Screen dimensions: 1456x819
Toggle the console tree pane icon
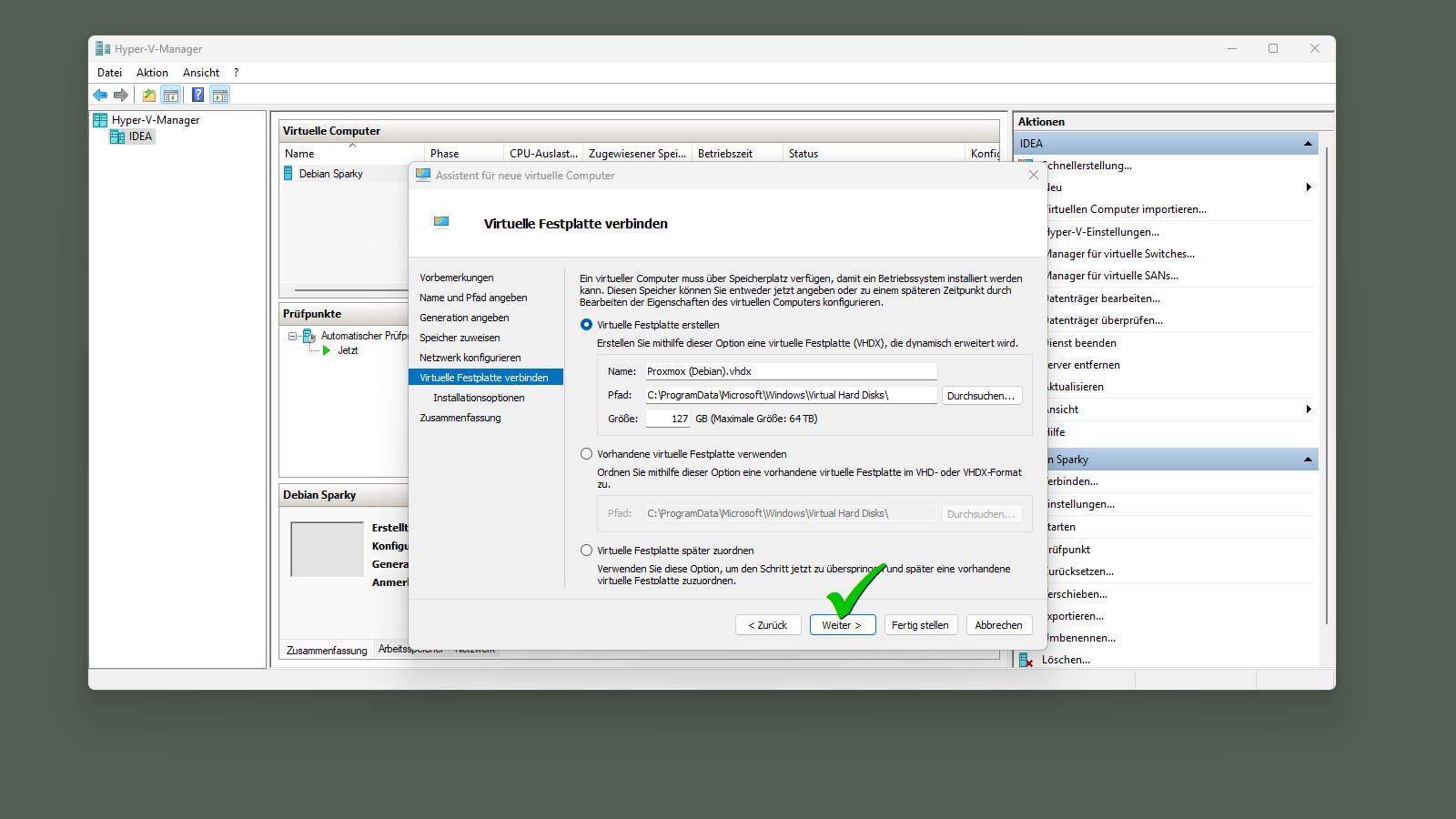pos(170,95)
